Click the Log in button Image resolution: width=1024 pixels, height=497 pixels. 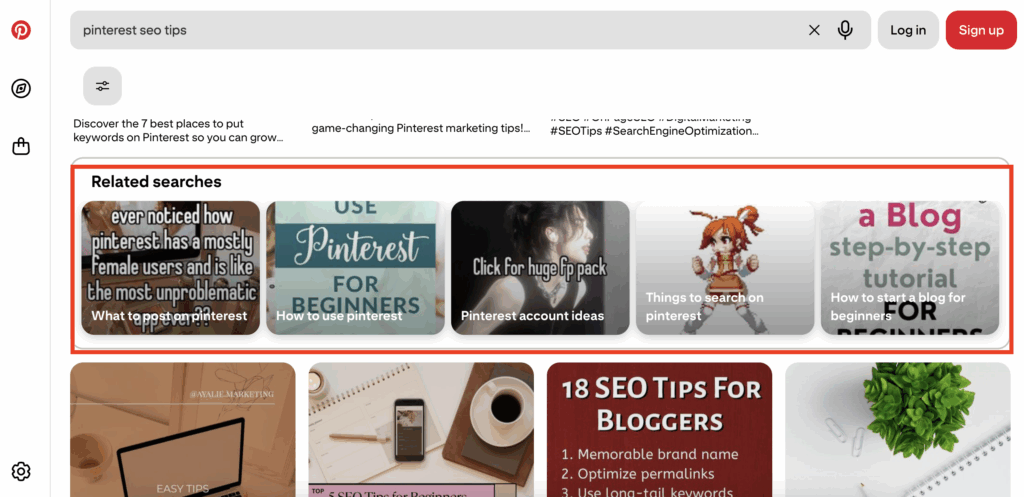coord(908,30)
